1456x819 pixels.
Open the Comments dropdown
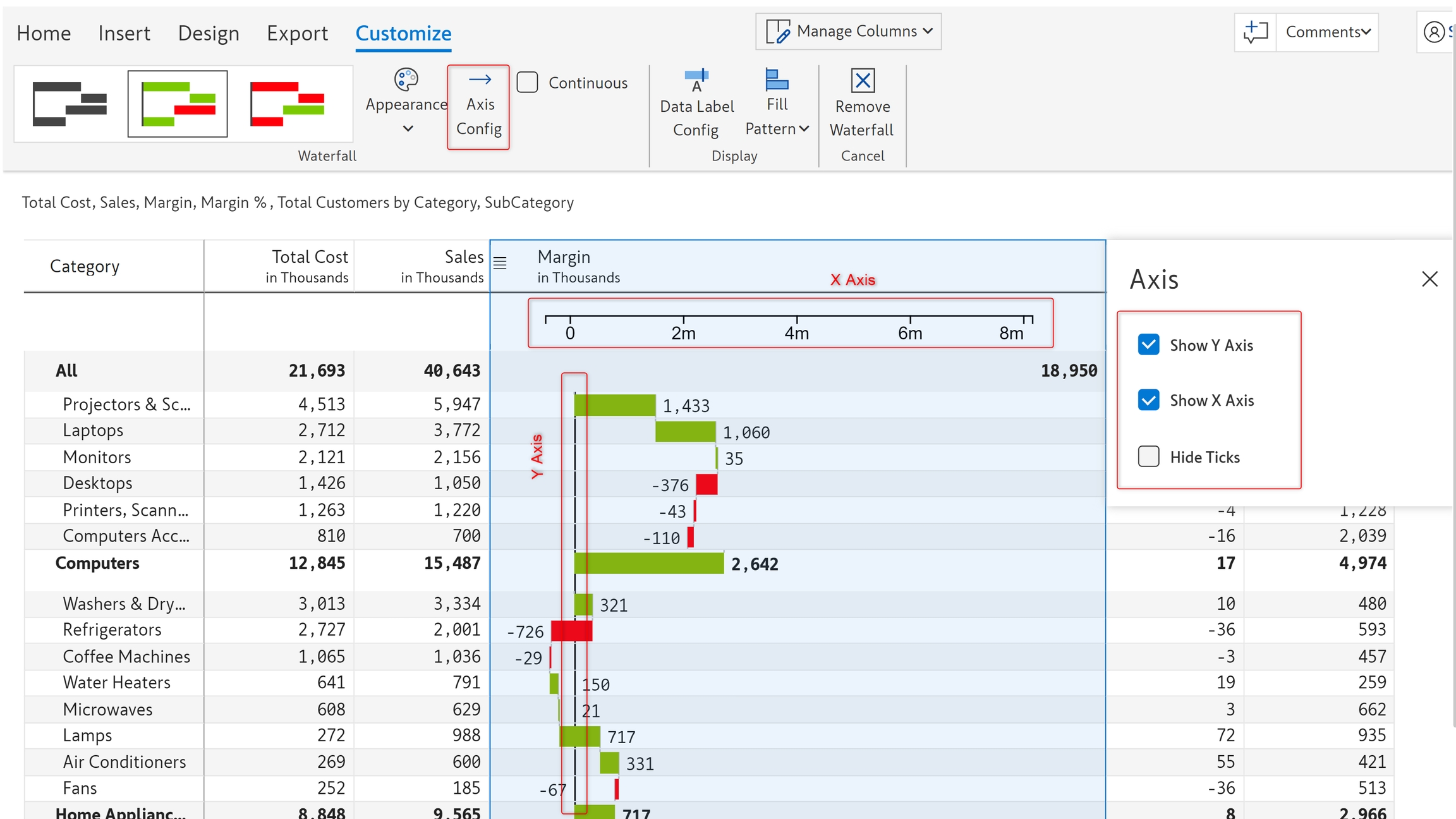1328,32
